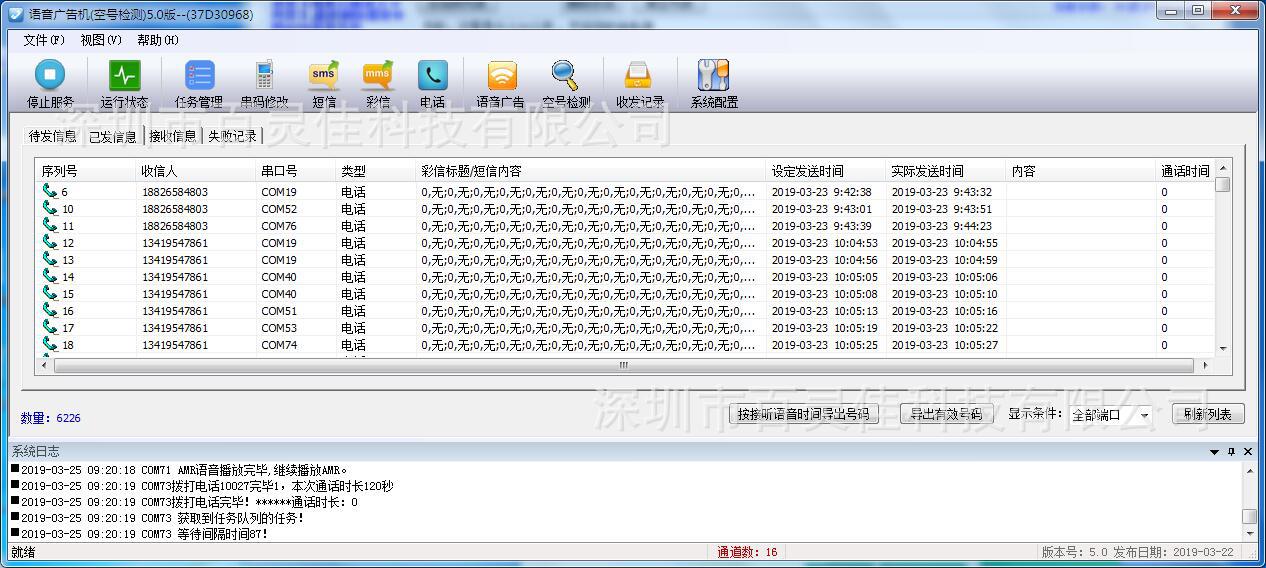Click scheduled time 2019-03-23 10:04:53
The height and width of the screenshot is (568, 1266).
tap(824, 243)
